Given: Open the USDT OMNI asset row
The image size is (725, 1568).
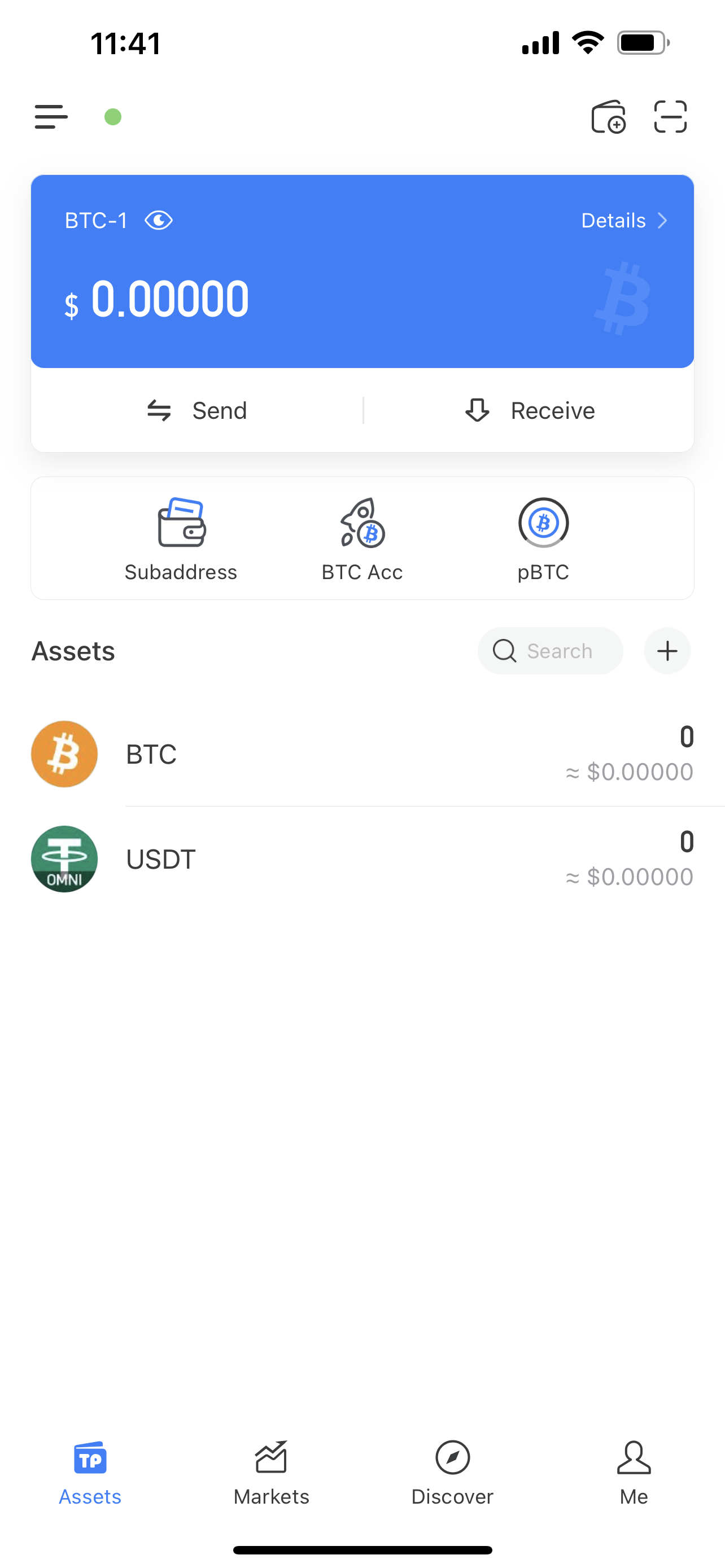Looking at the screenshot, I should click(x=362, y=859).
